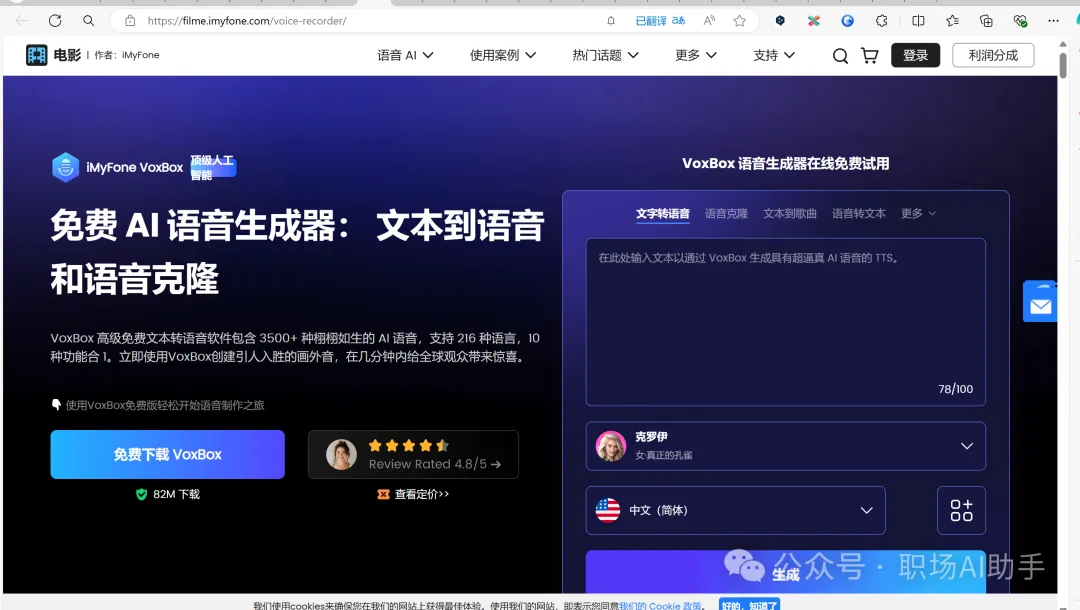Click the search magnifier icon in site header

point(840,55)
